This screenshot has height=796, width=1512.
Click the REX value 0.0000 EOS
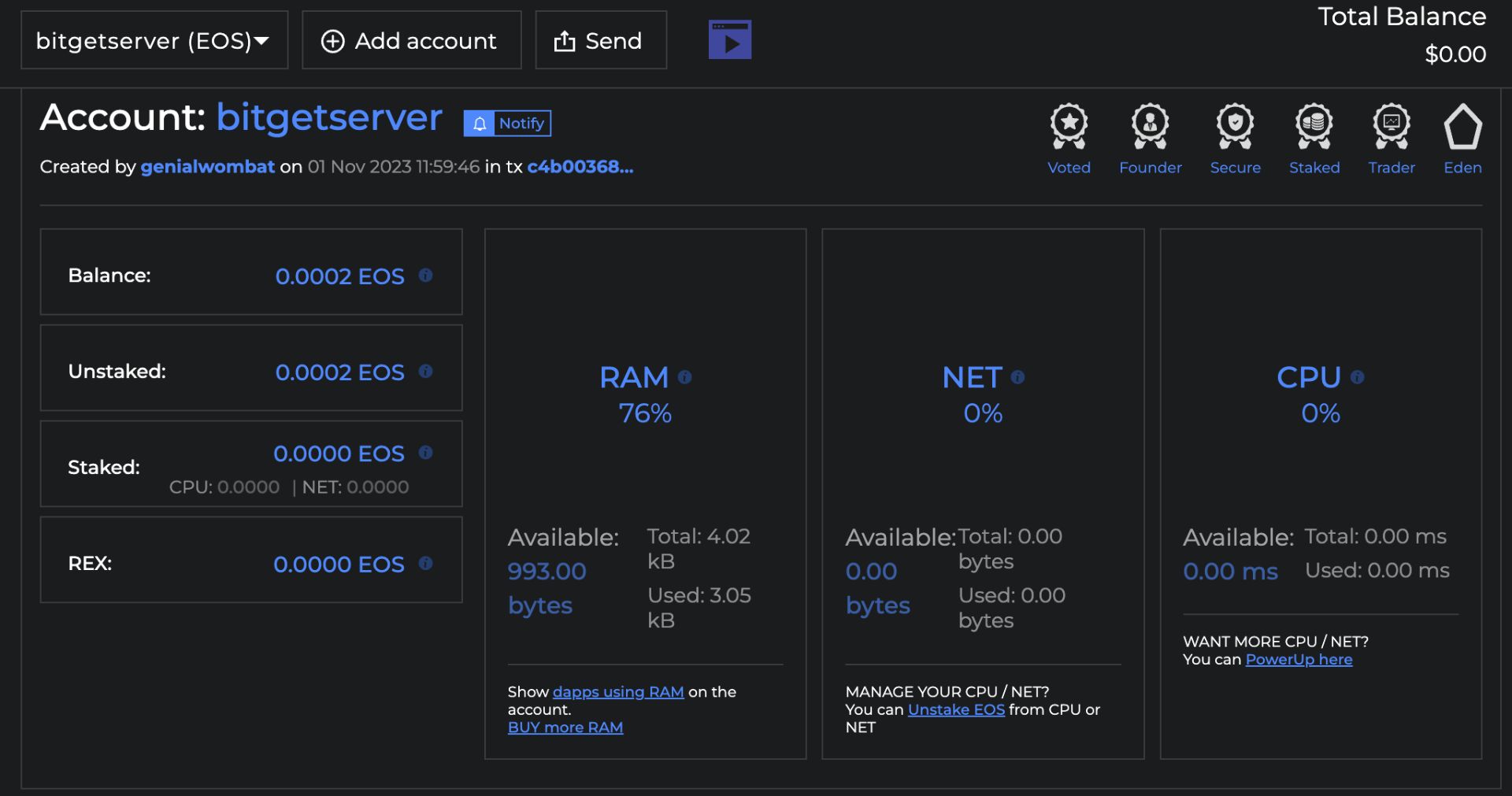tap(339, 565)
